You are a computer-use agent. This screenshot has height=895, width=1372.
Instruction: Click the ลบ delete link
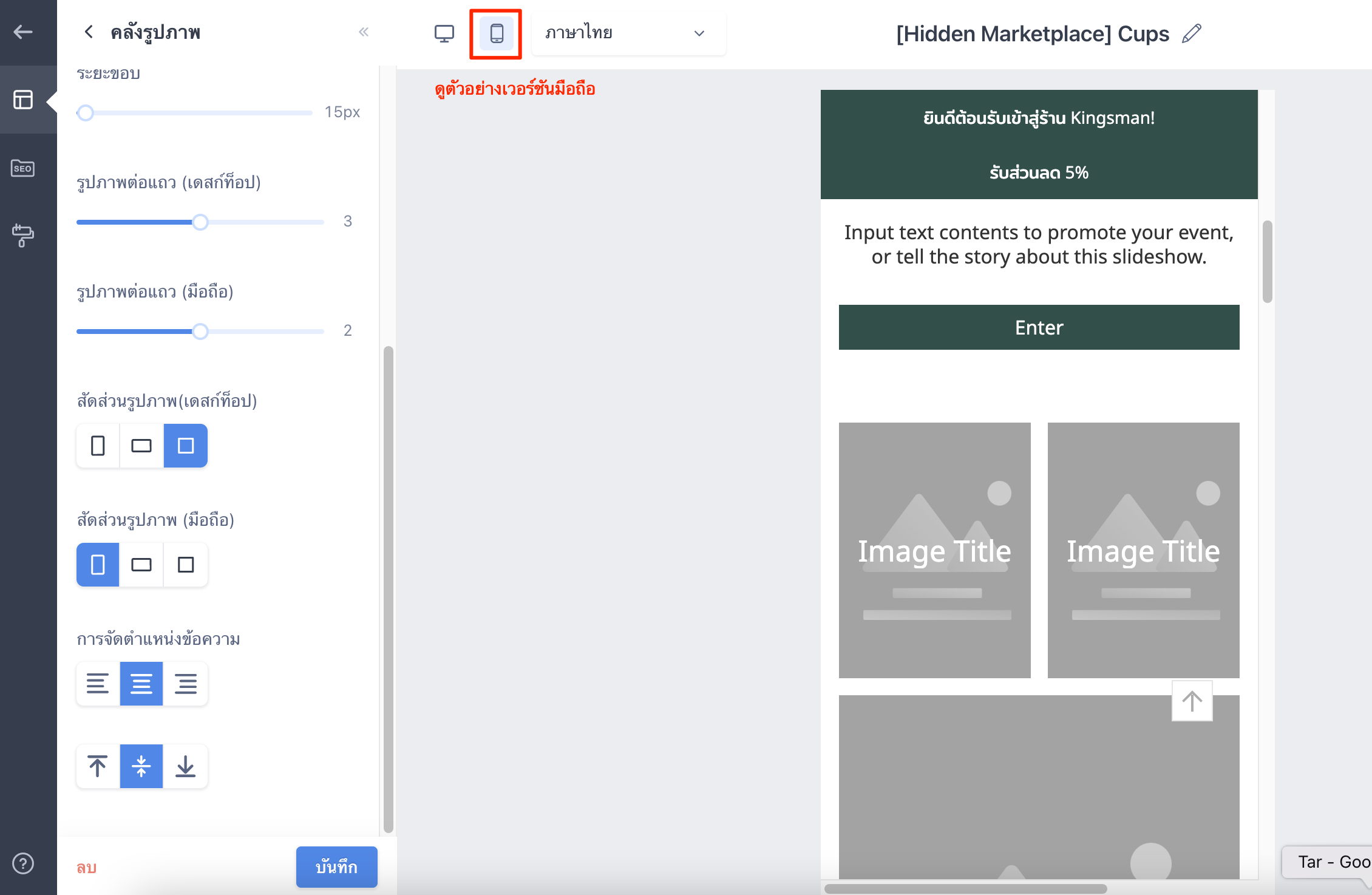tap(87, 867)
